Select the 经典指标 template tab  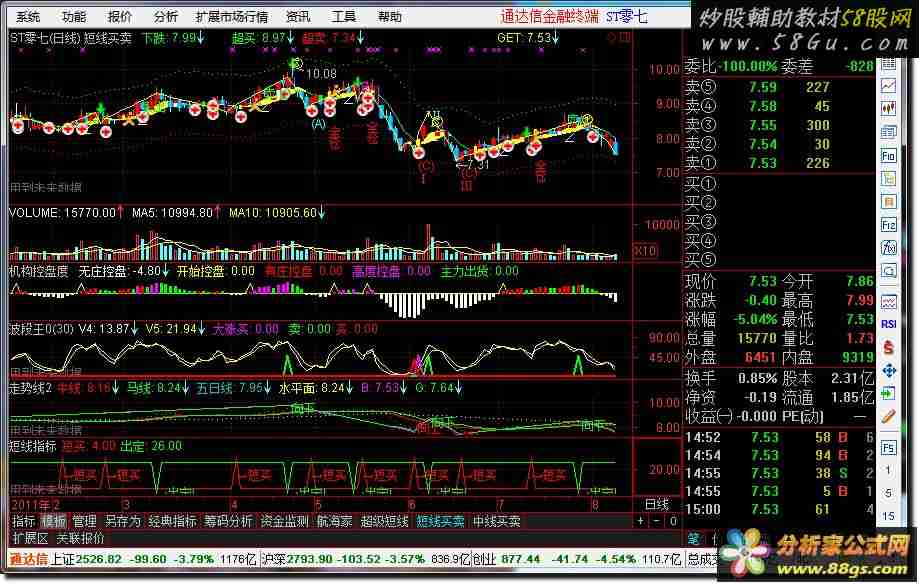click(172, 521)
